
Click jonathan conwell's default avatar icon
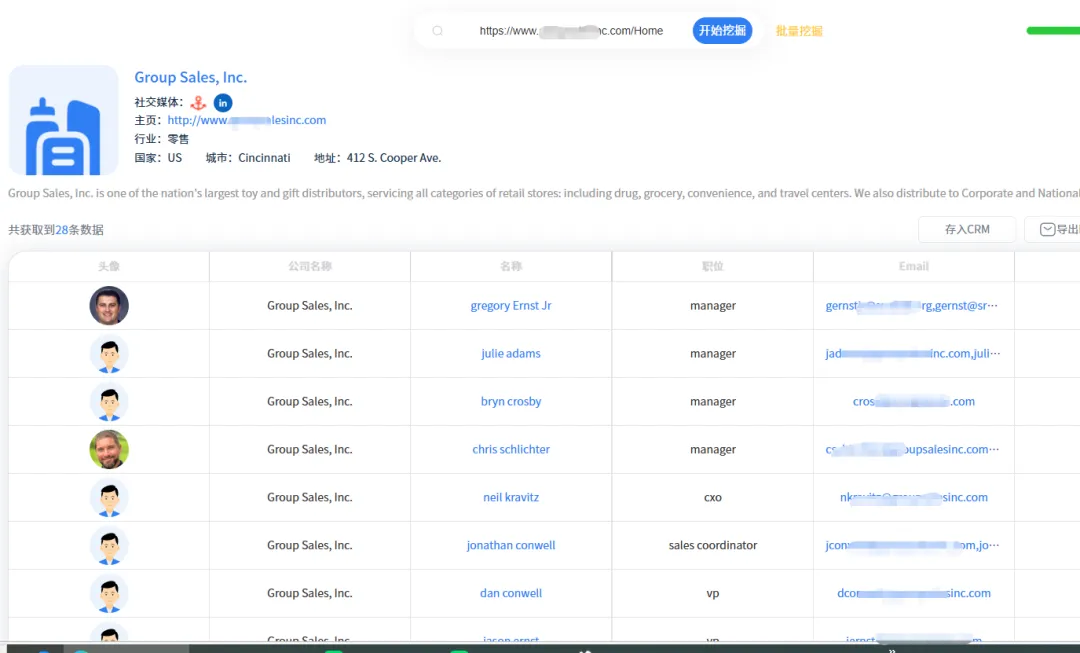click(x=109, y=546)
